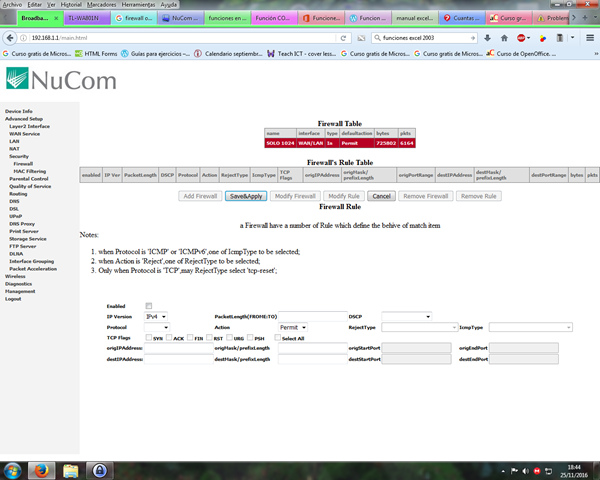Open padlock application in taskbar

(99, 470)
